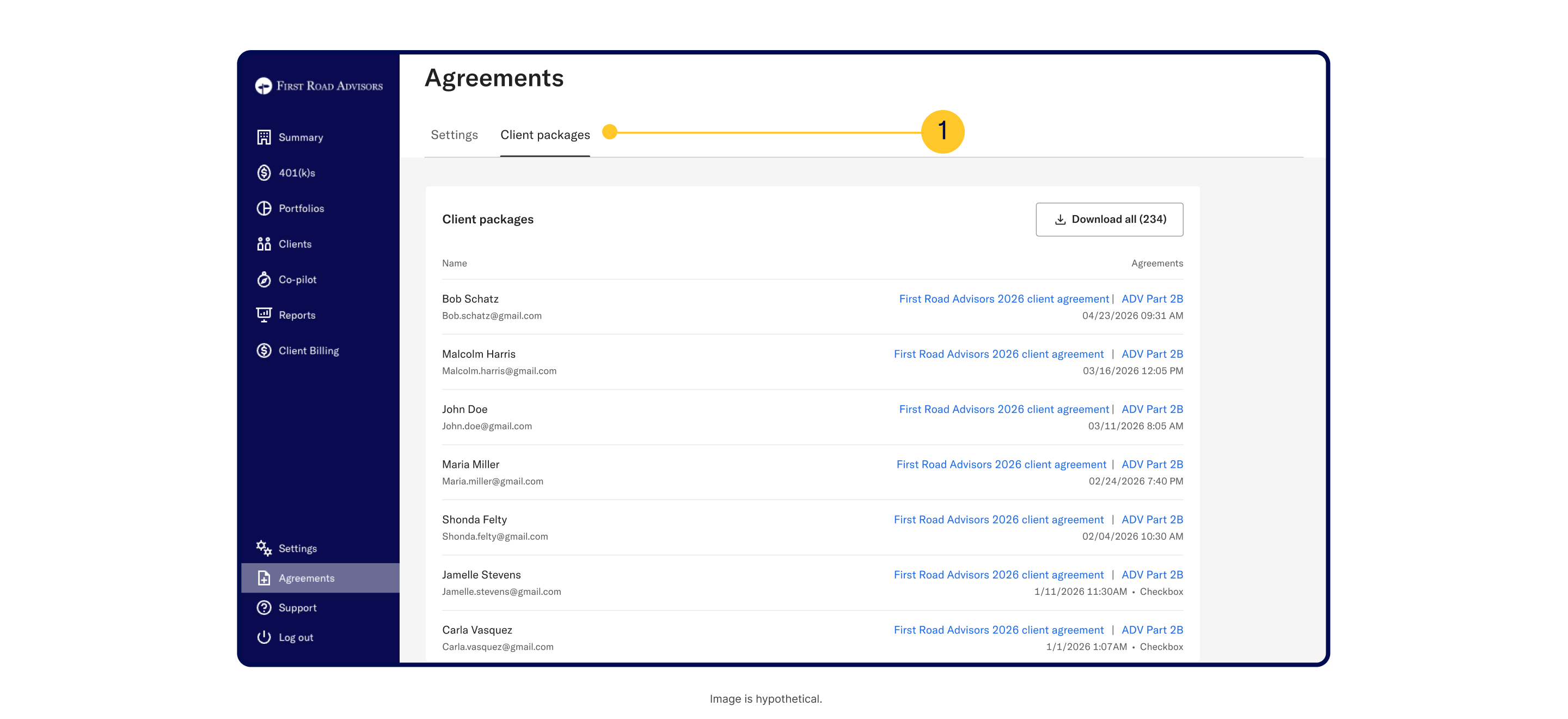Select the Client packages tab
The image size is (1568, 719).
tap(545, 135)
